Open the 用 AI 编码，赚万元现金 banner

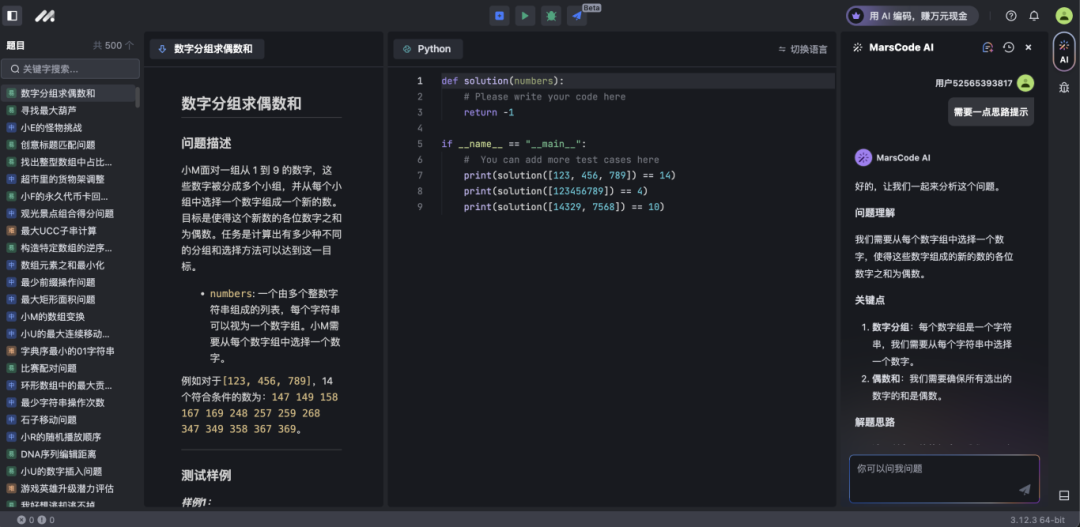click(x=912, y=16)
